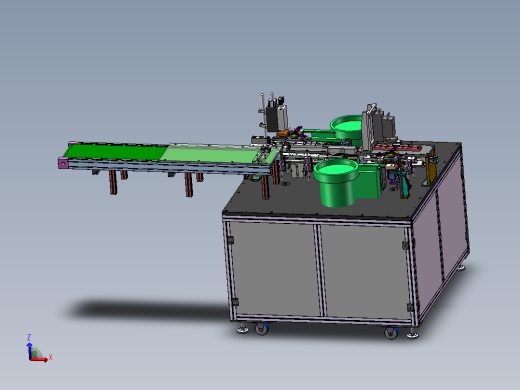
Task: Select the right front cabinet door panel
Action: [366, 272]
